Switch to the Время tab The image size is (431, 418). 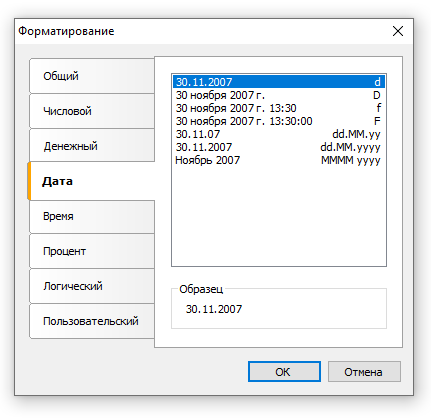92,216
